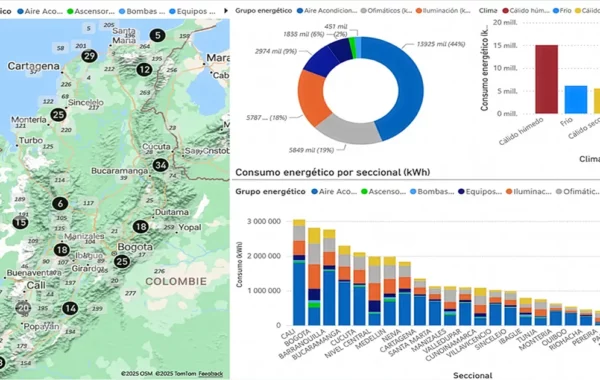
Task: Click the cluster marker 34 near Cucuta
Action: click(160, 165)
